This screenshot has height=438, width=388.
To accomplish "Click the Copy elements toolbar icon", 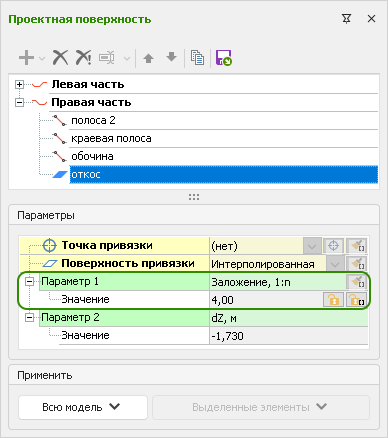I will (197, 58).
